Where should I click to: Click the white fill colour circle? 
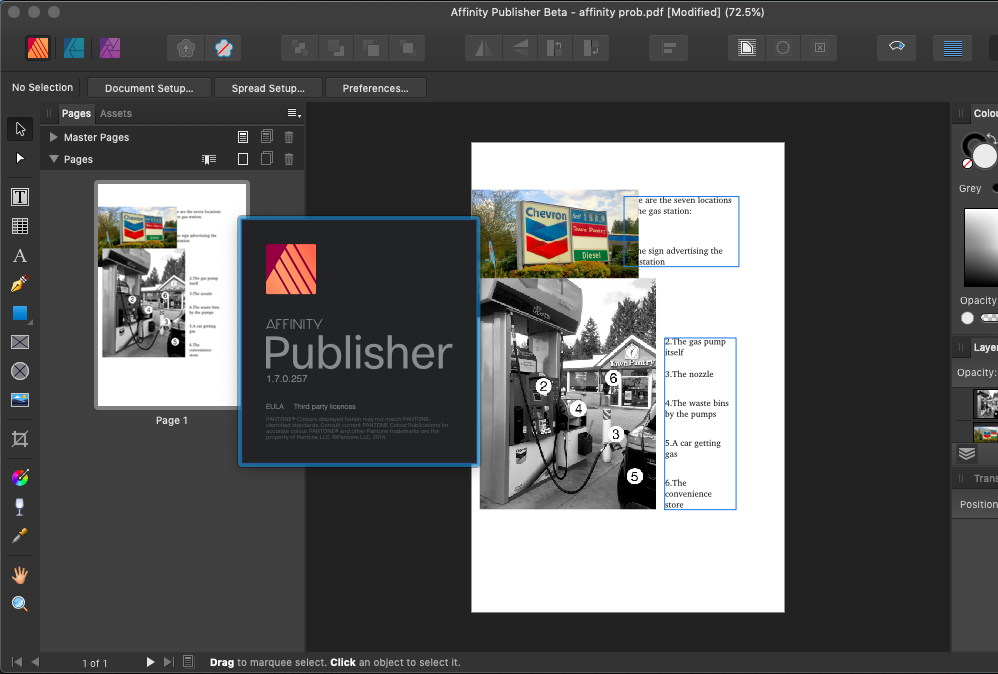click(984, 156)
